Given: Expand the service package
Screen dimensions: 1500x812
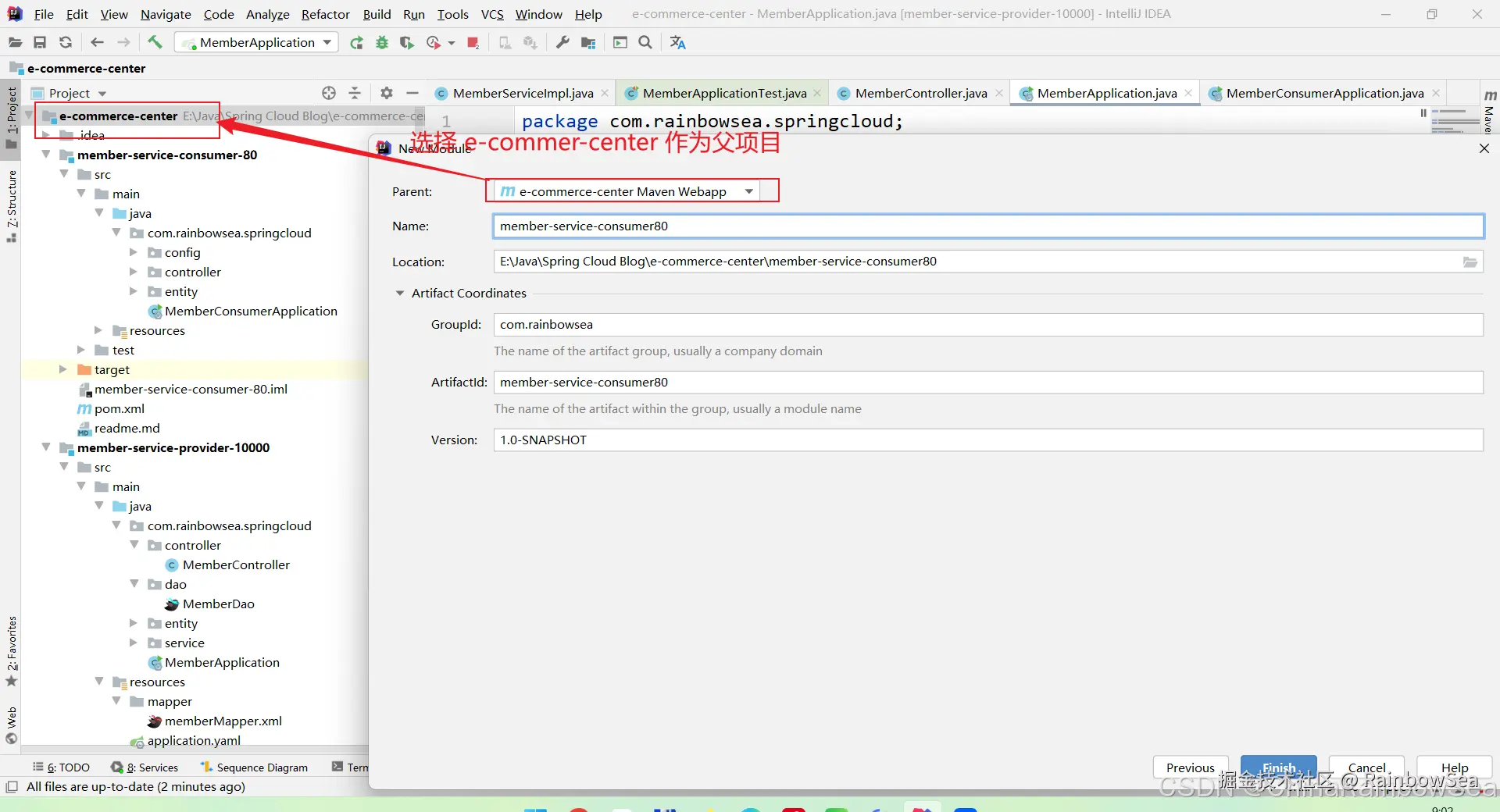Looking at the screenshot, I should click(134, 643).
